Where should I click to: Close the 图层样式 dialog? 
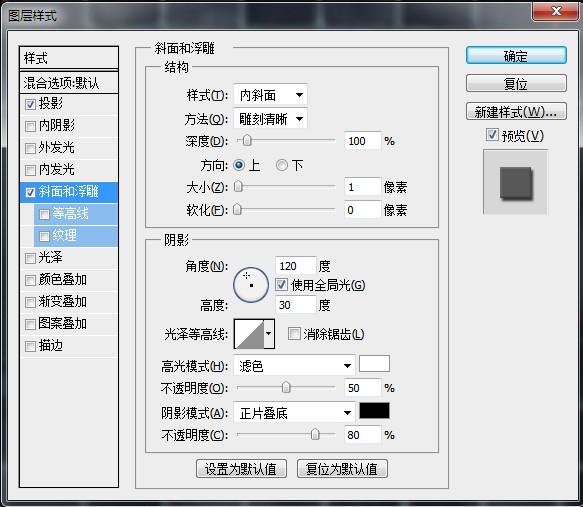[555, 11]
